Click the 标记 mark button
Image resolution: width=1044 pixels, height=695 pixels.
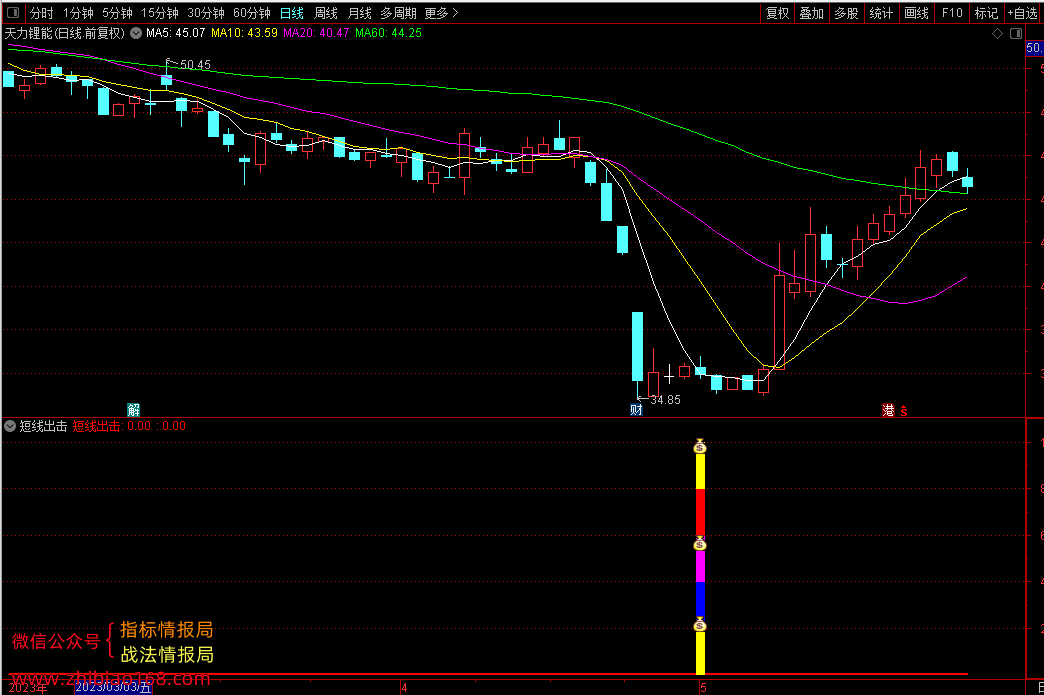click(986, 13)
